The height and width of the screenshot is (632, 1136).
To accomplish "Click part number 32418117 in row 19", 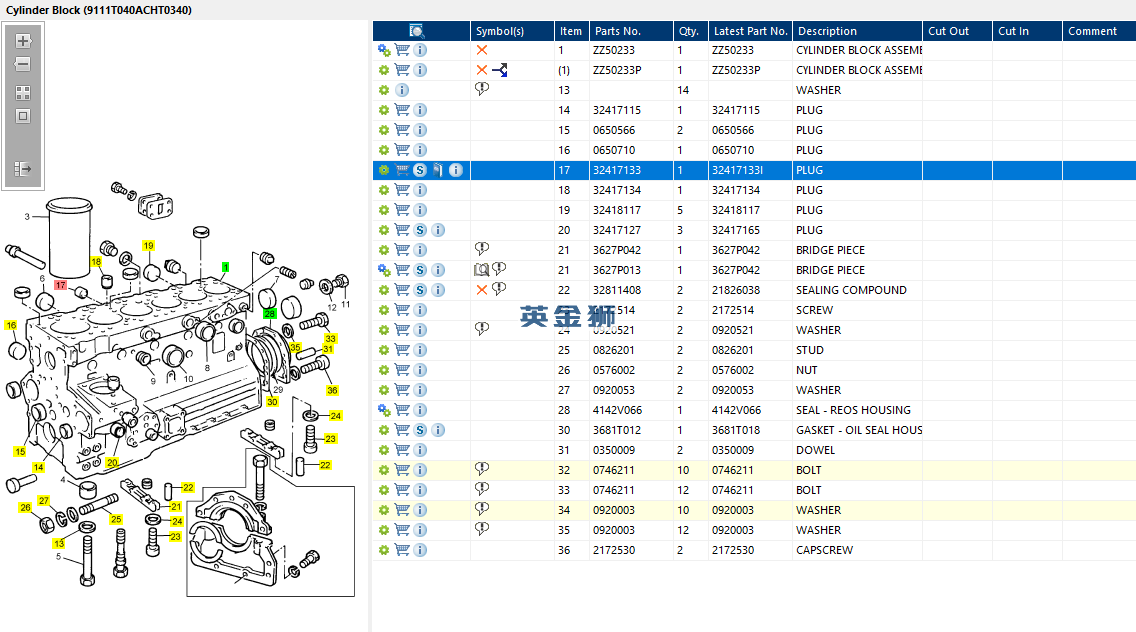I will click(x=617, y=210).
